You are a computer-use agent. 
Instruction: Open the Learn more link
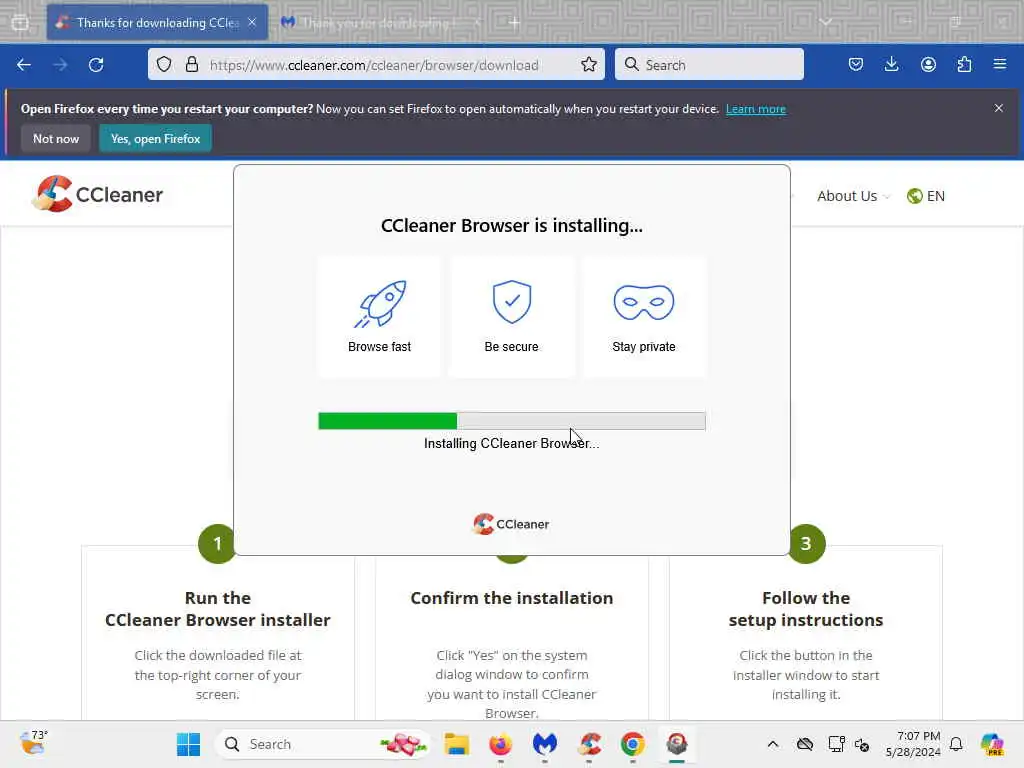click(756, 109)
